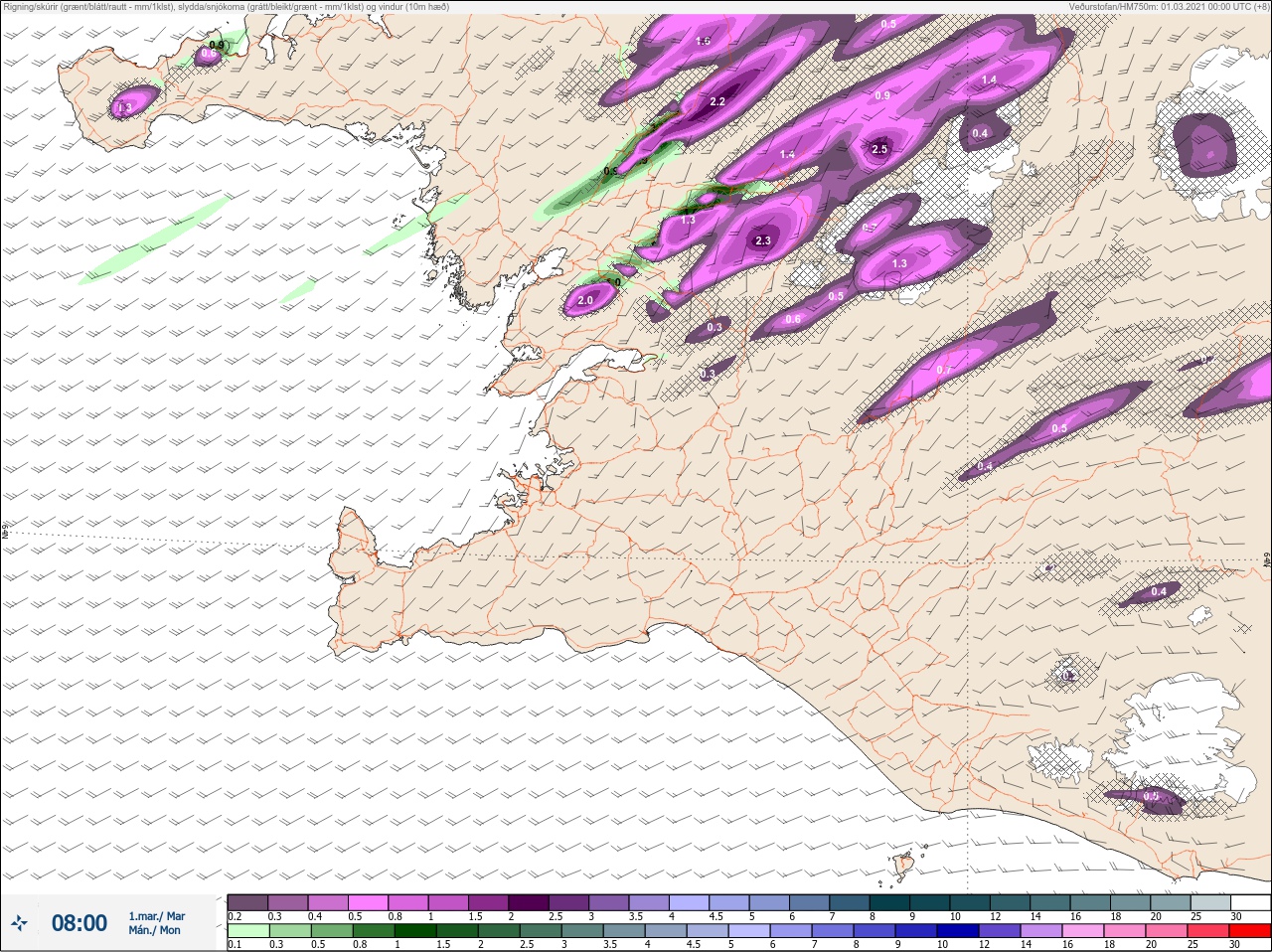The height and width of the screenshot is (952, 1272).
Task: Click the '1.mar./ Mar' date label
Action: pyautogui.click(x=157, y=916)
